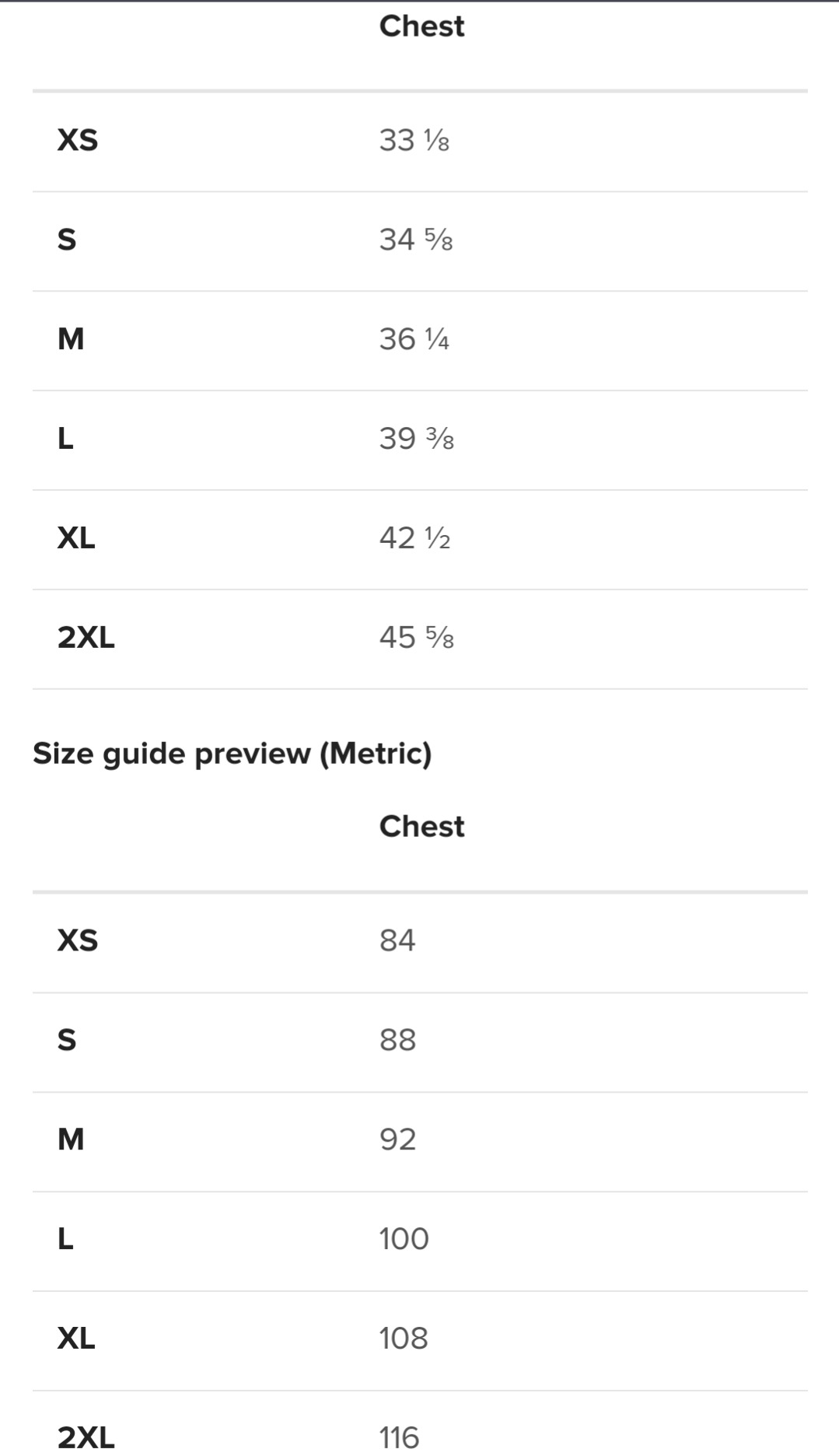Image resolution: width=839 pixels, height=1456 pixels.
Task: Click the Chest header above the 33 ⅛ value
Action: (421, 26)
